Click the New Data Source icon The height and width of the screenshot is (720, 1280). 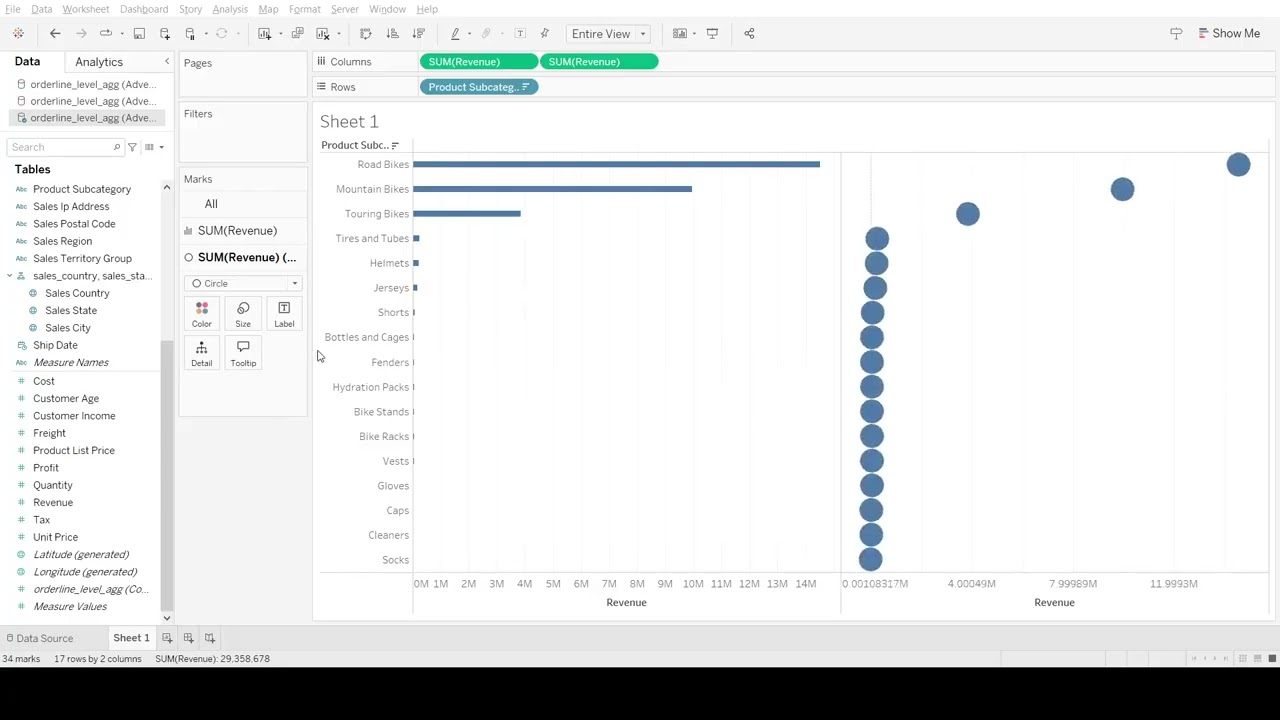click(x=165, y=34)
